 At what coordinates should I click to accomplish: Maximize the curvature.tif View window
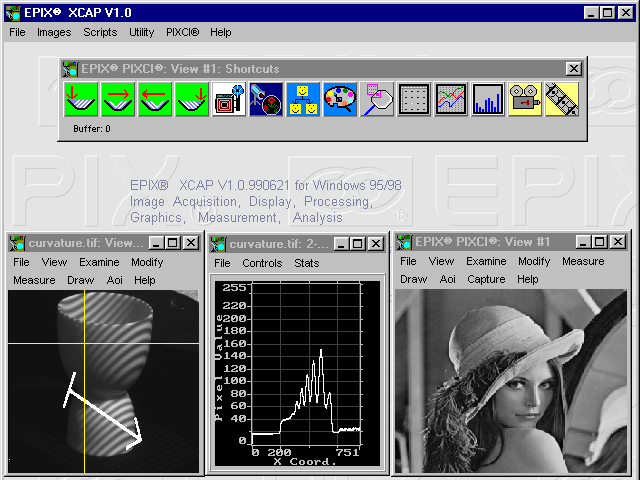pyautogui.click(x=172, y=243)
